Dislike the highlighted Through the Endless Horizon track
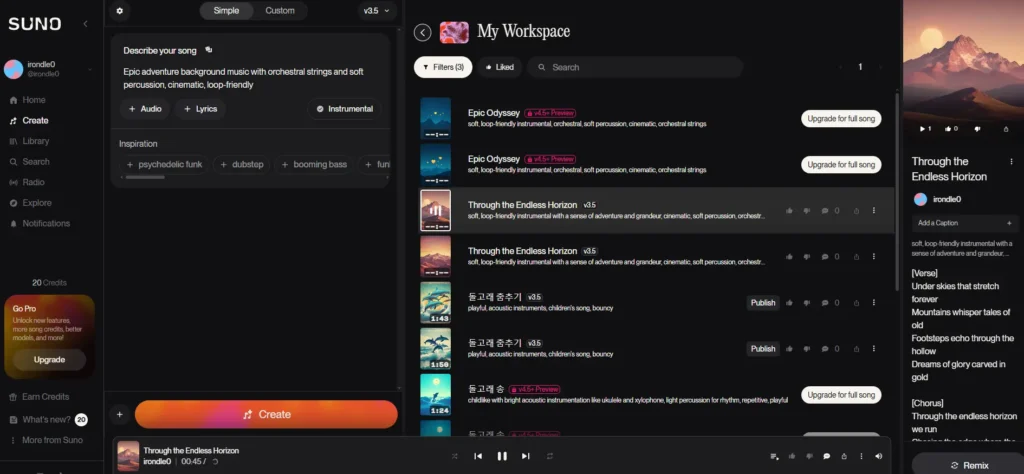1024x474 pixels. coord(807,211)
